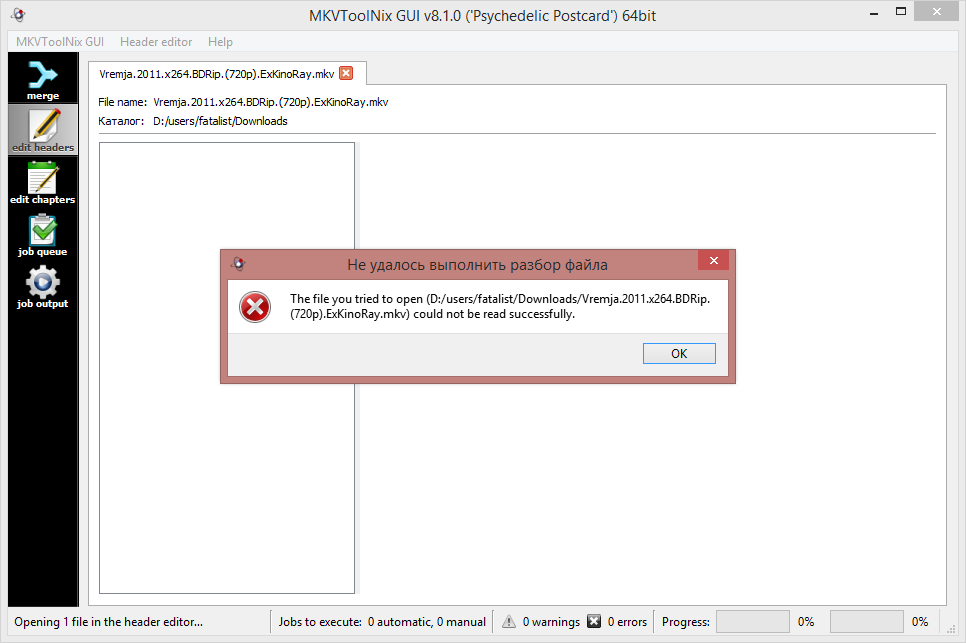Click the '0 warnings' status label
The image size is (966, 643).
[x=551, y=621]
